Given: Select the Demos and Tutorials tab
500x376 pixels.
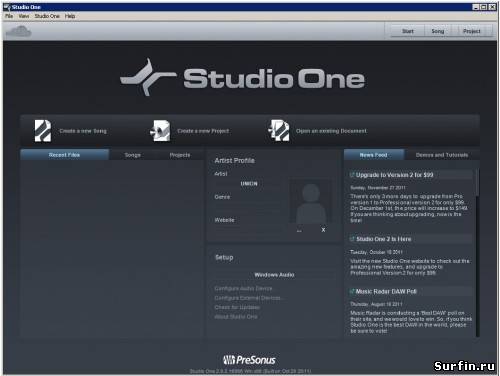Looking at the screenshot, I should pos(442,155).
